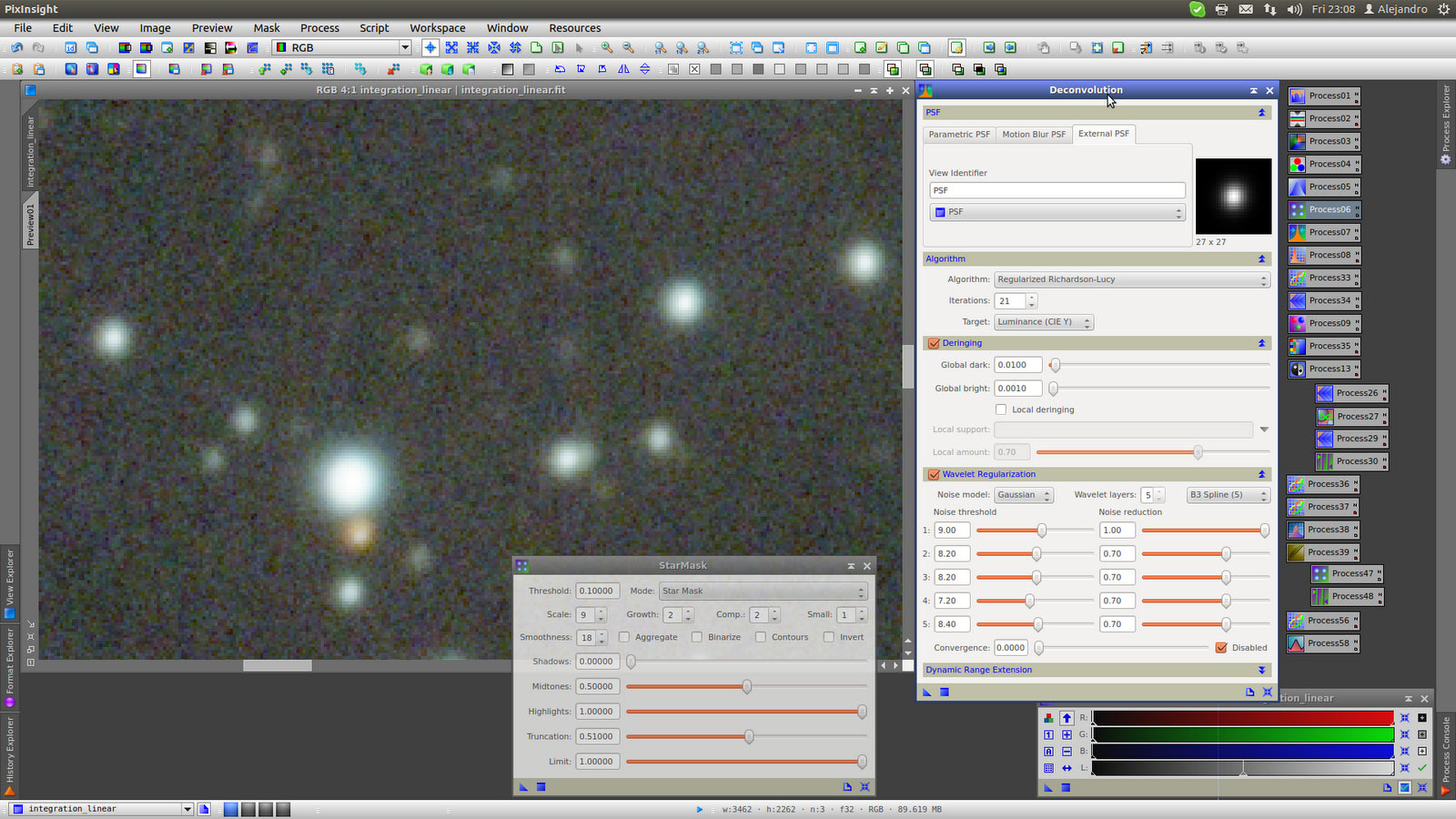Click the undo arrow icon in the toolbar
The width and height of the screenshot is (1456, 819).
pos(16,47)
